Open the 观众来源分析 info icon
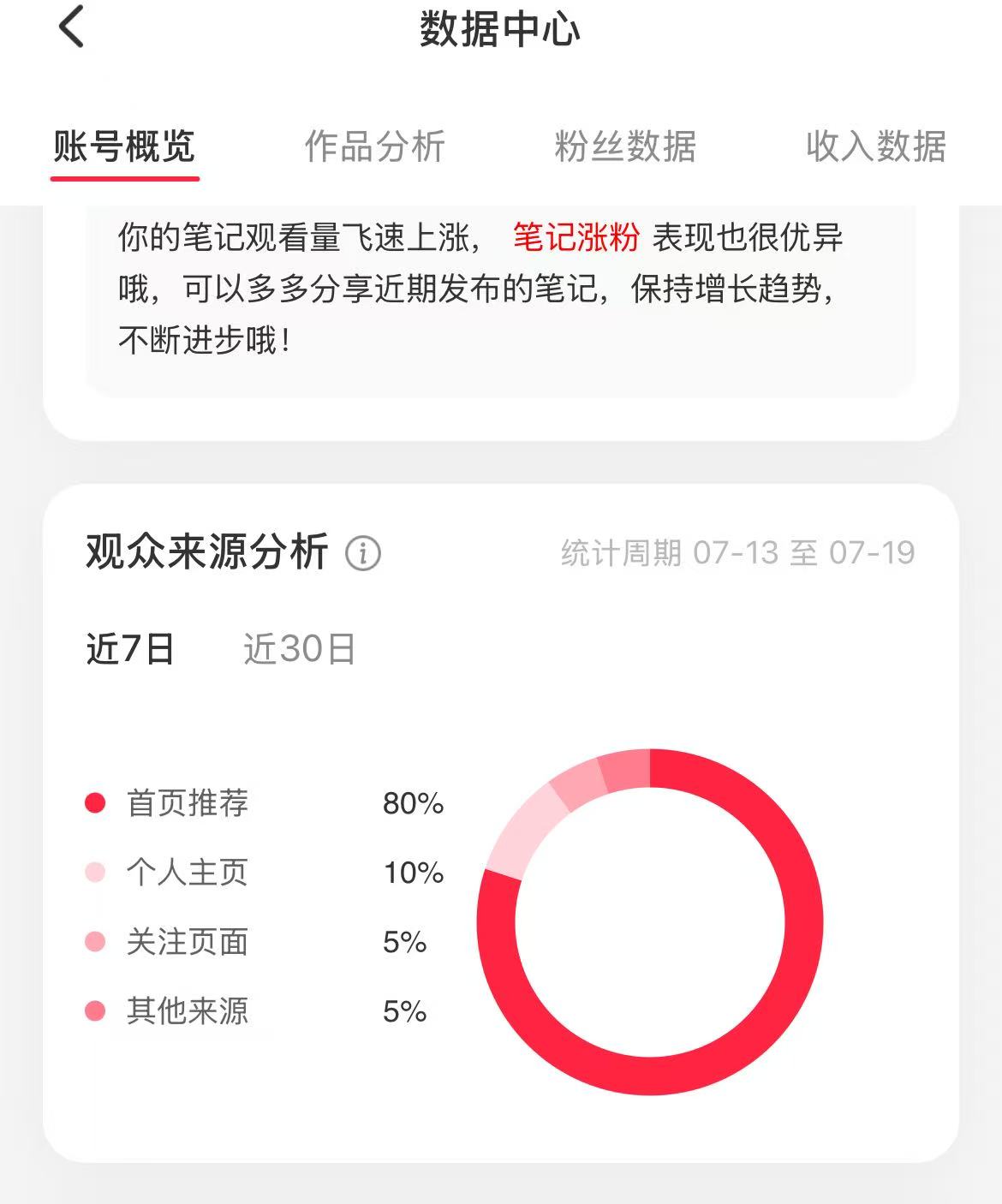 pyautogui.click(x=363, y=553)
